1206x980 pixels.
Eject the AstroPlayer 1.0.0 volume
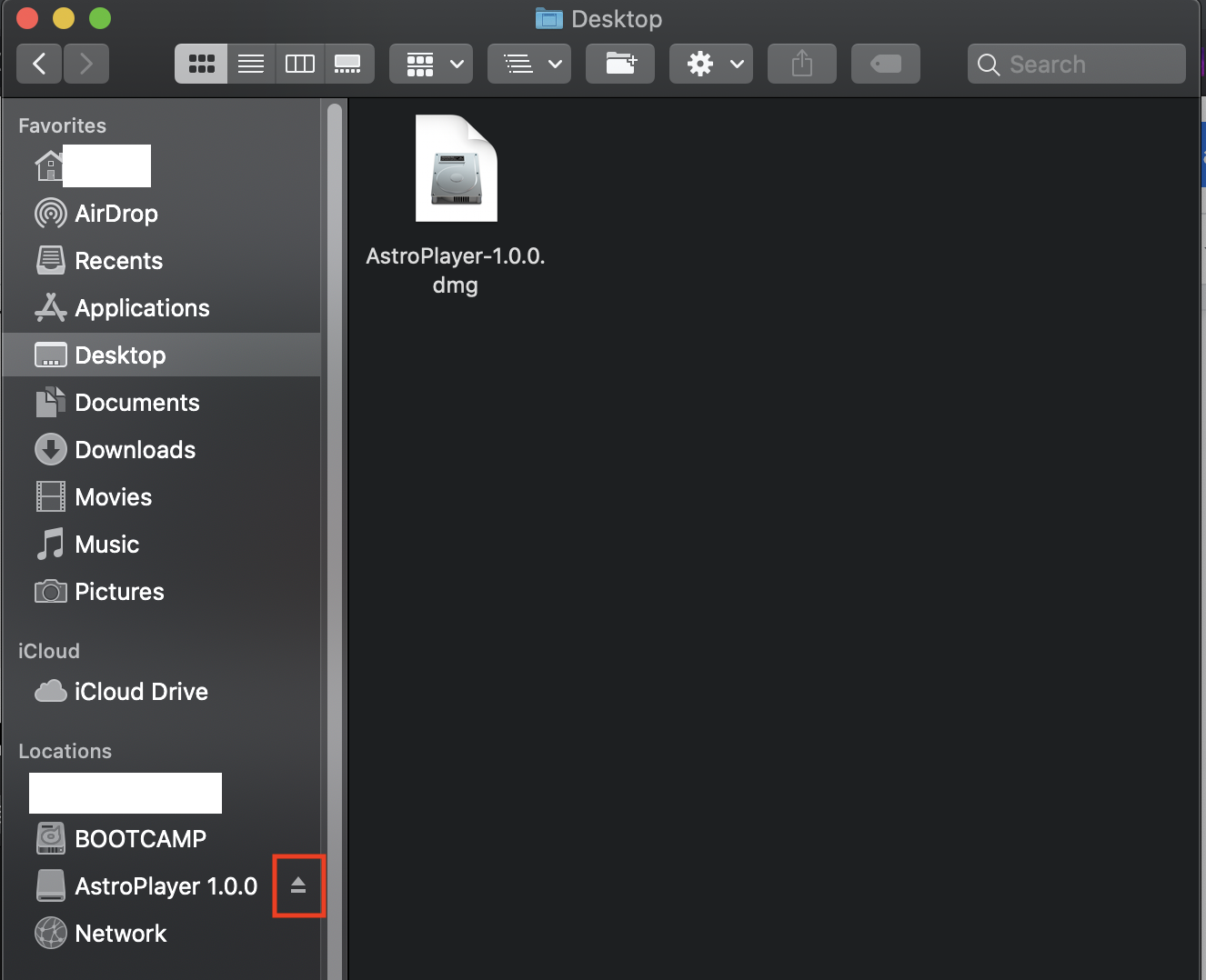point(298,885)
